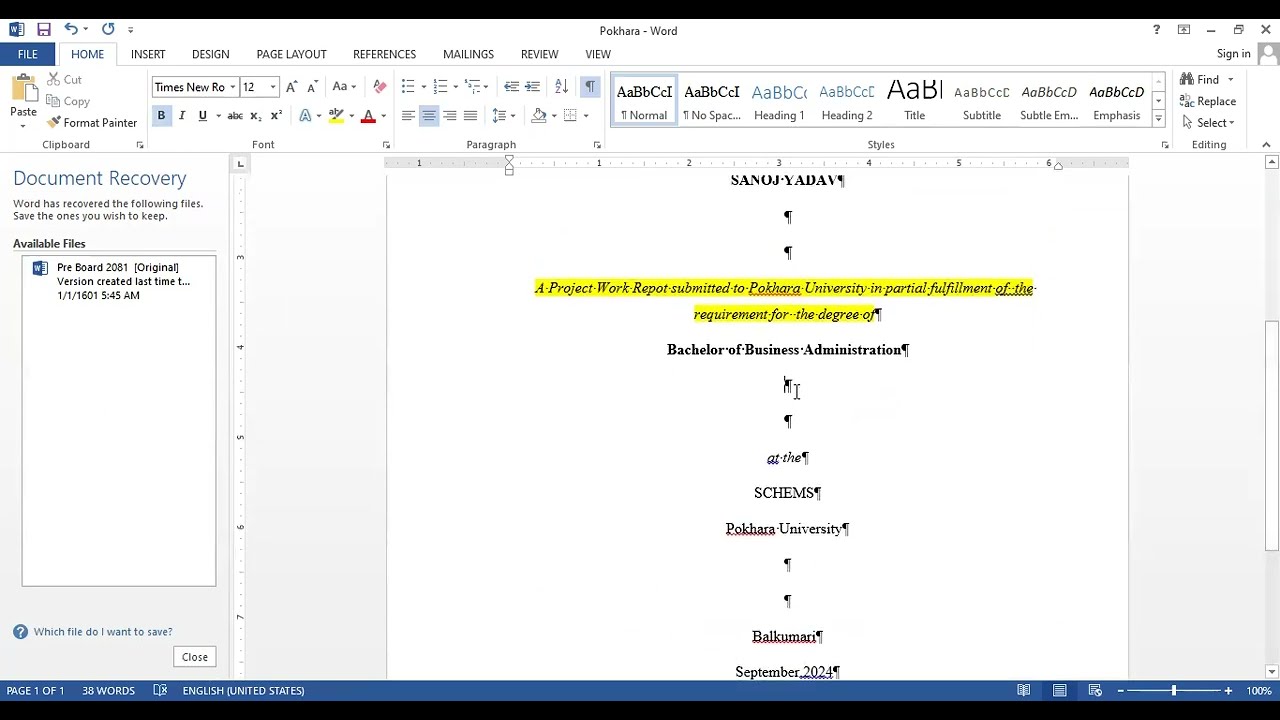
Task: Shrink the font size with smaller A icon
Action: tap(312, 87)
